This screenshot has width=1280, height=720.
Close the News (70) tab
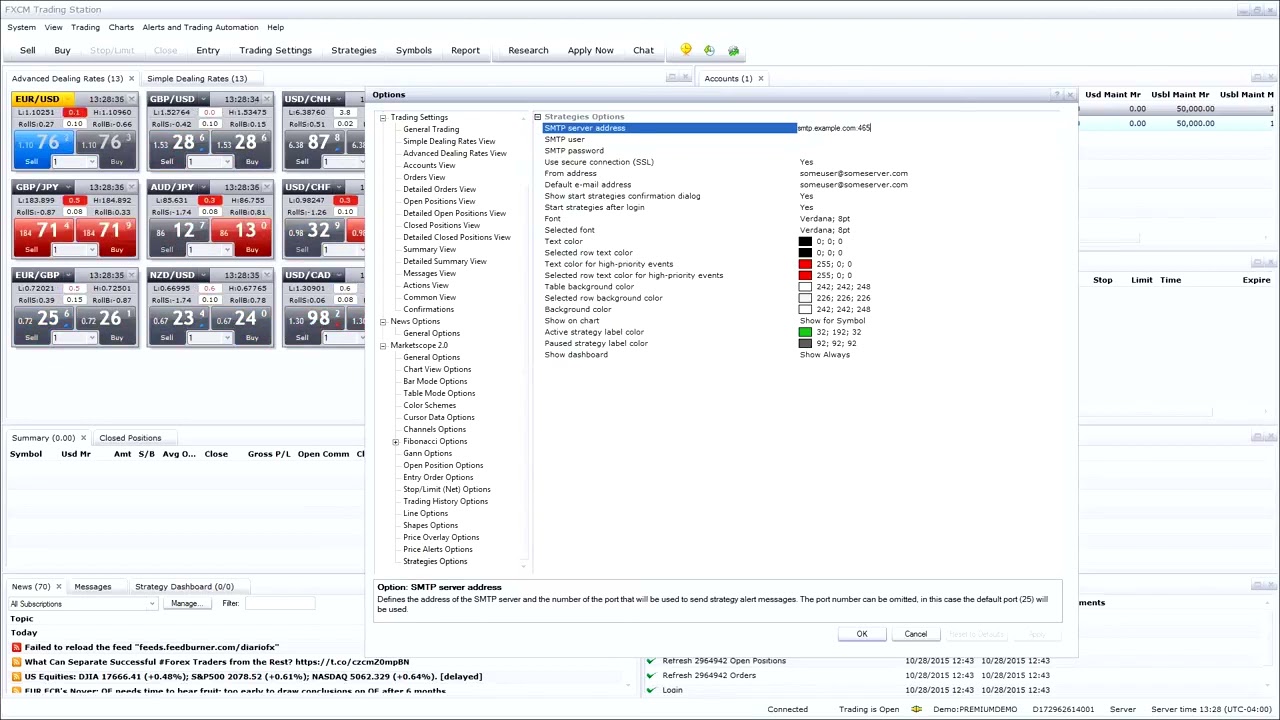click(x=58, y=587)
